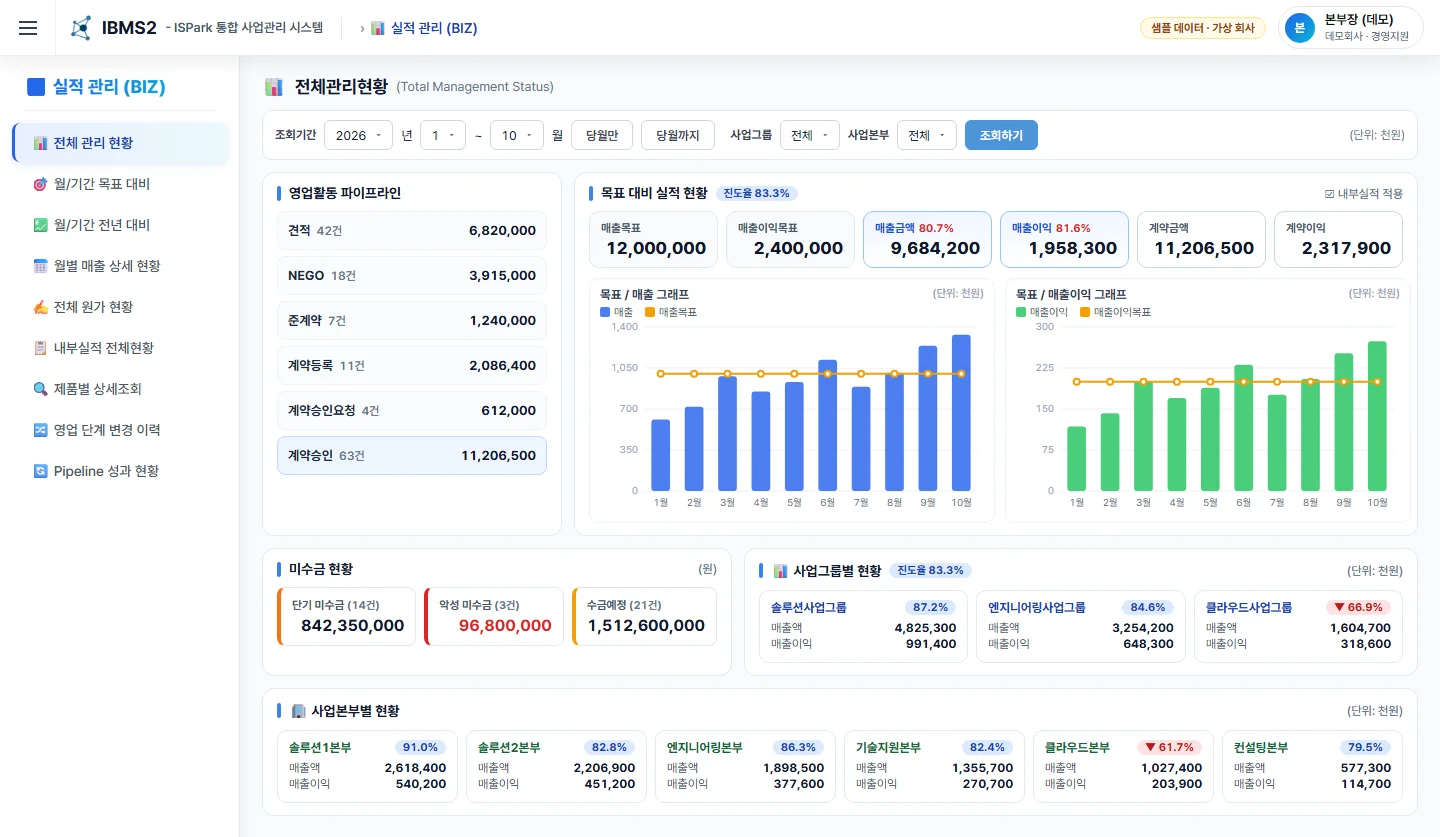
Task: Toggle the 매출 series in the revenue chart legend
Action: pos(616,312)
